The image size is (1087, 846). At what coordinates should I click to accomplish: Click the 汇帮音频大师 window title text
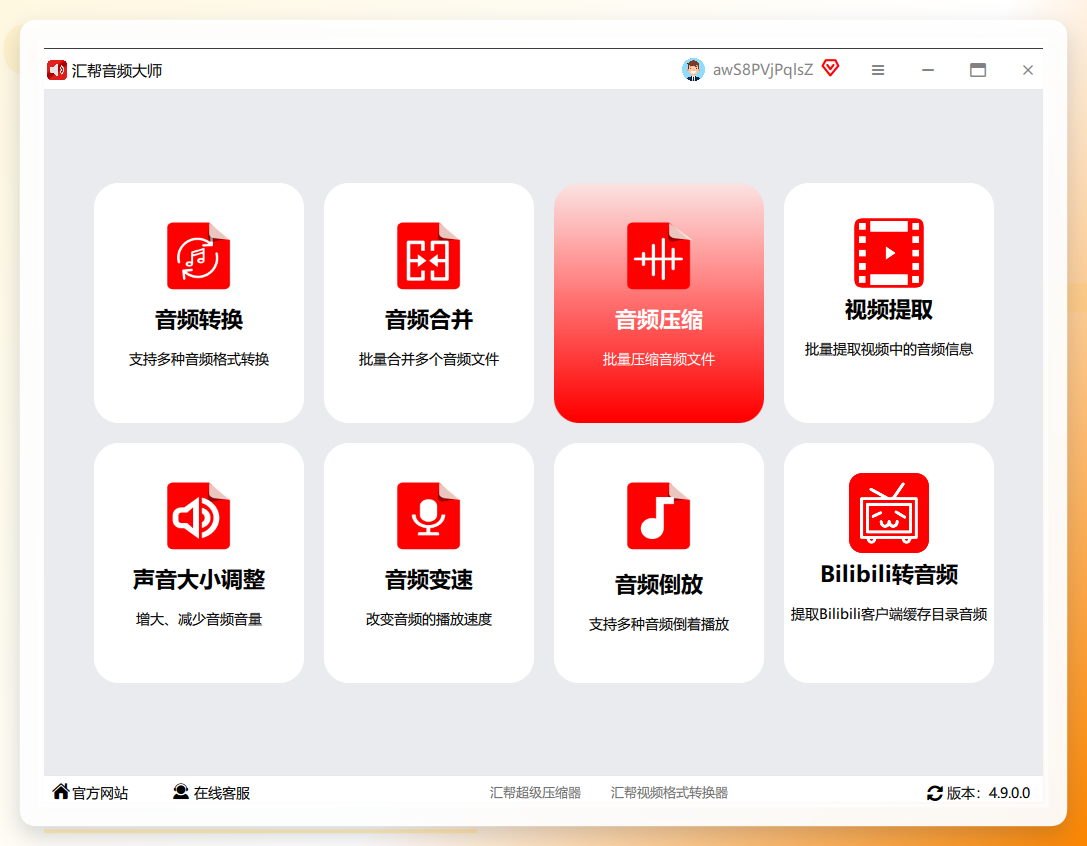[x=117, y=71]
